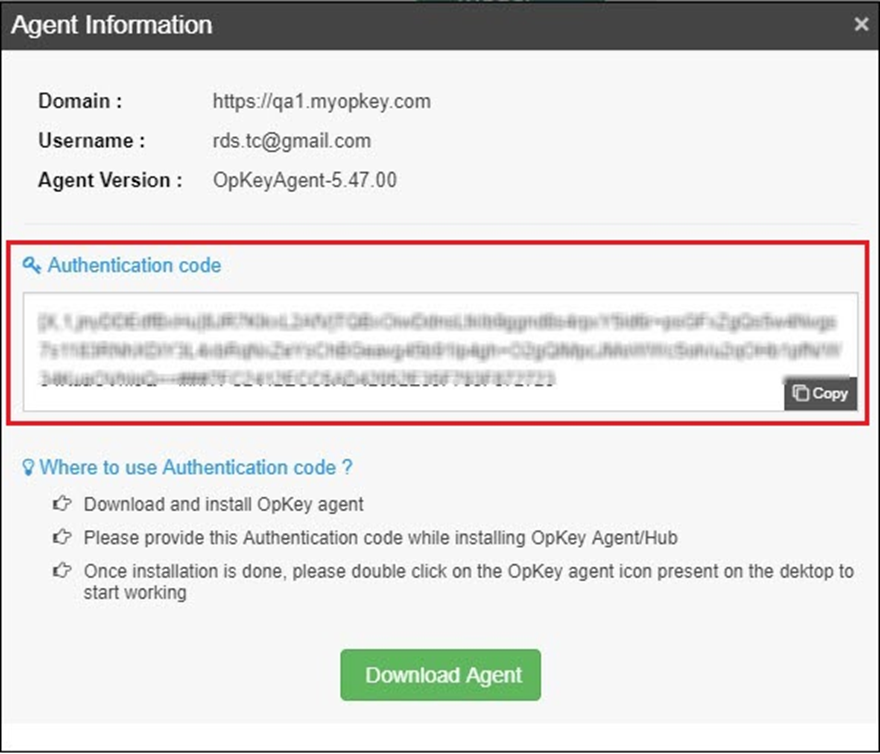Copy the authentication code via Copy label
Viewport: 880px width, 754px height.
pos(829,393)
